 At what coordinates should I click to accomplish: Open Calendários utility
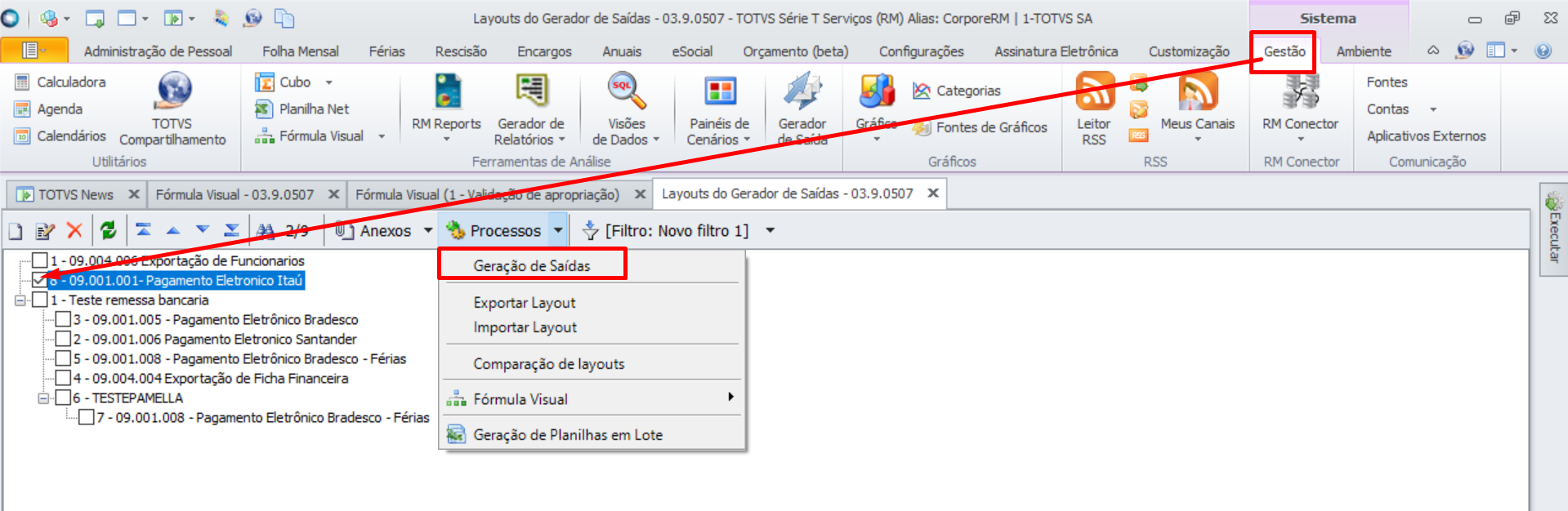pos(60,136)
